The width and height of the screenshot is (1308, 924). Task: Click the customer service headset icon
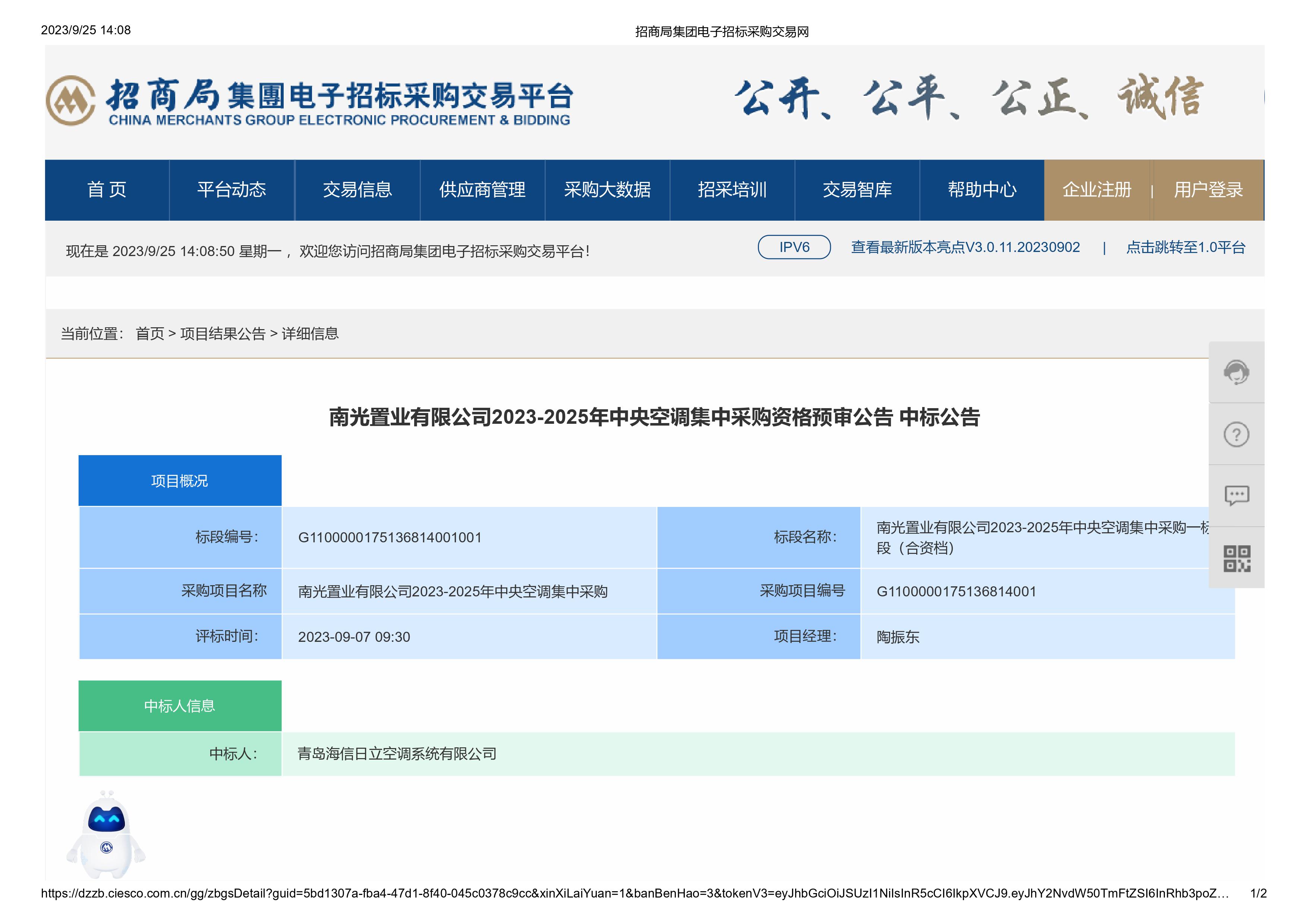pyautogui.click(x=1236, y=373)
